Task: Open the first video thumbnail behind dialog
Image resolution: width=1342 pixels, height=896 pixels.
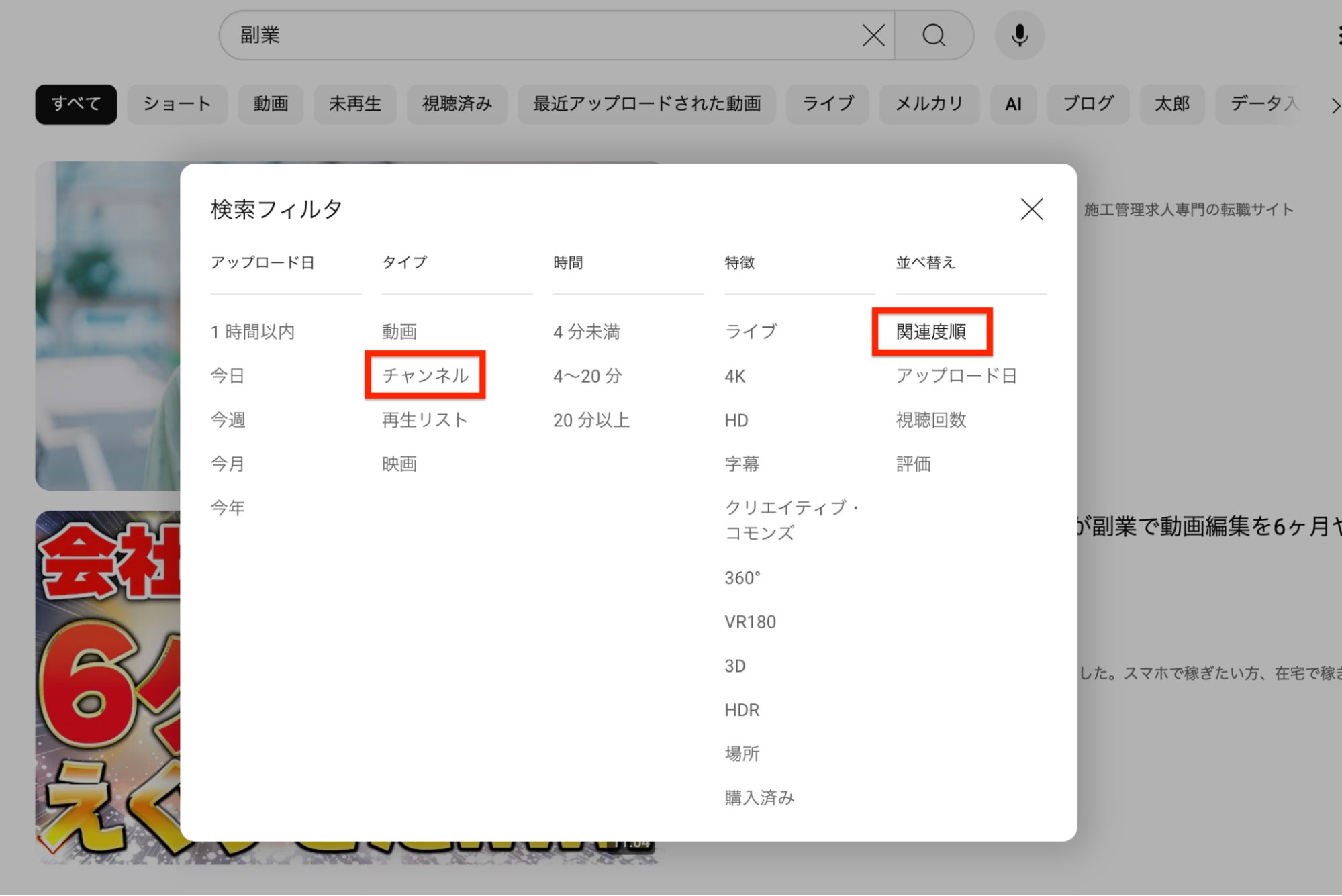Action: click(x=107, y=326)
